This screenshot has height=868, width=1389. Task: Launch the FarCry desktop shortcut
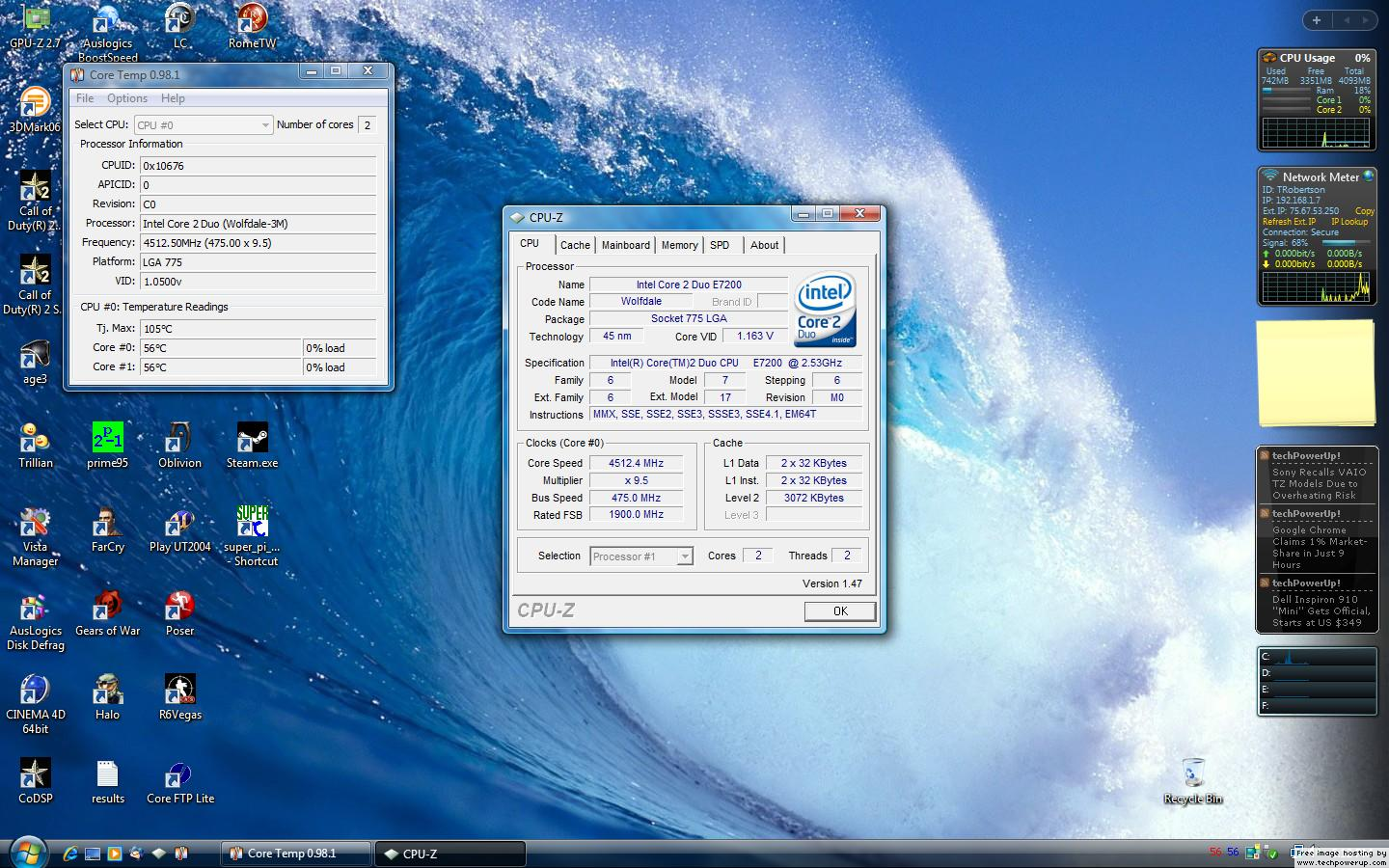click(x=107, y=530)
